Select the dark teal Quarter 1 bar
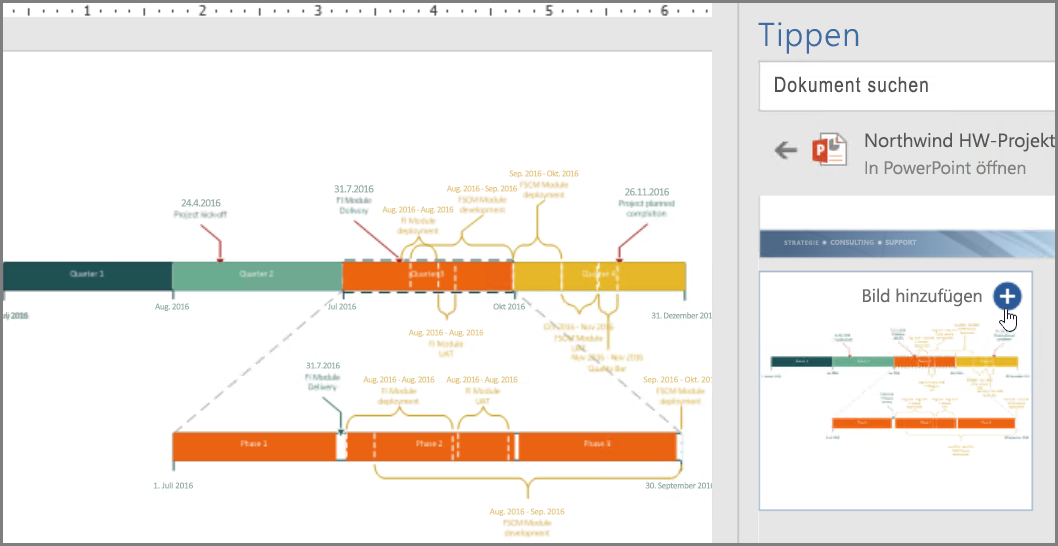 (x=87, y=275)
